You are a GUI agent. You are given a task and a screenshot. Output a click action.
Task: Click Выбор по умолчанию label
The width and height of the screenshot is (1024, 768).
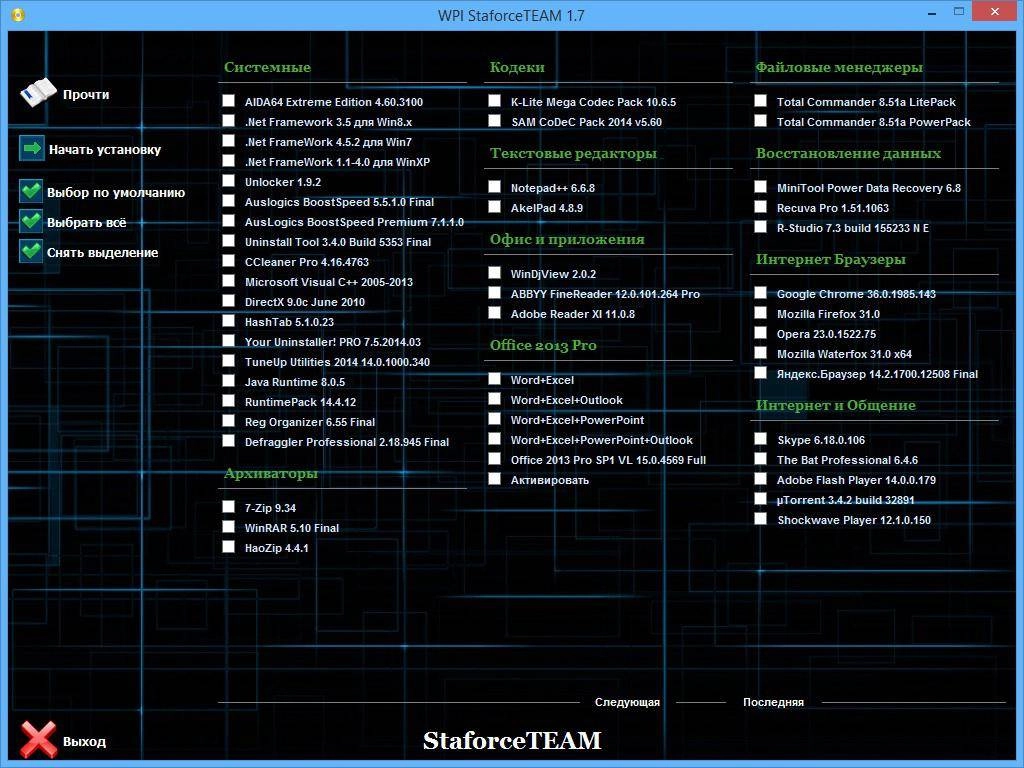click(116, 193)
